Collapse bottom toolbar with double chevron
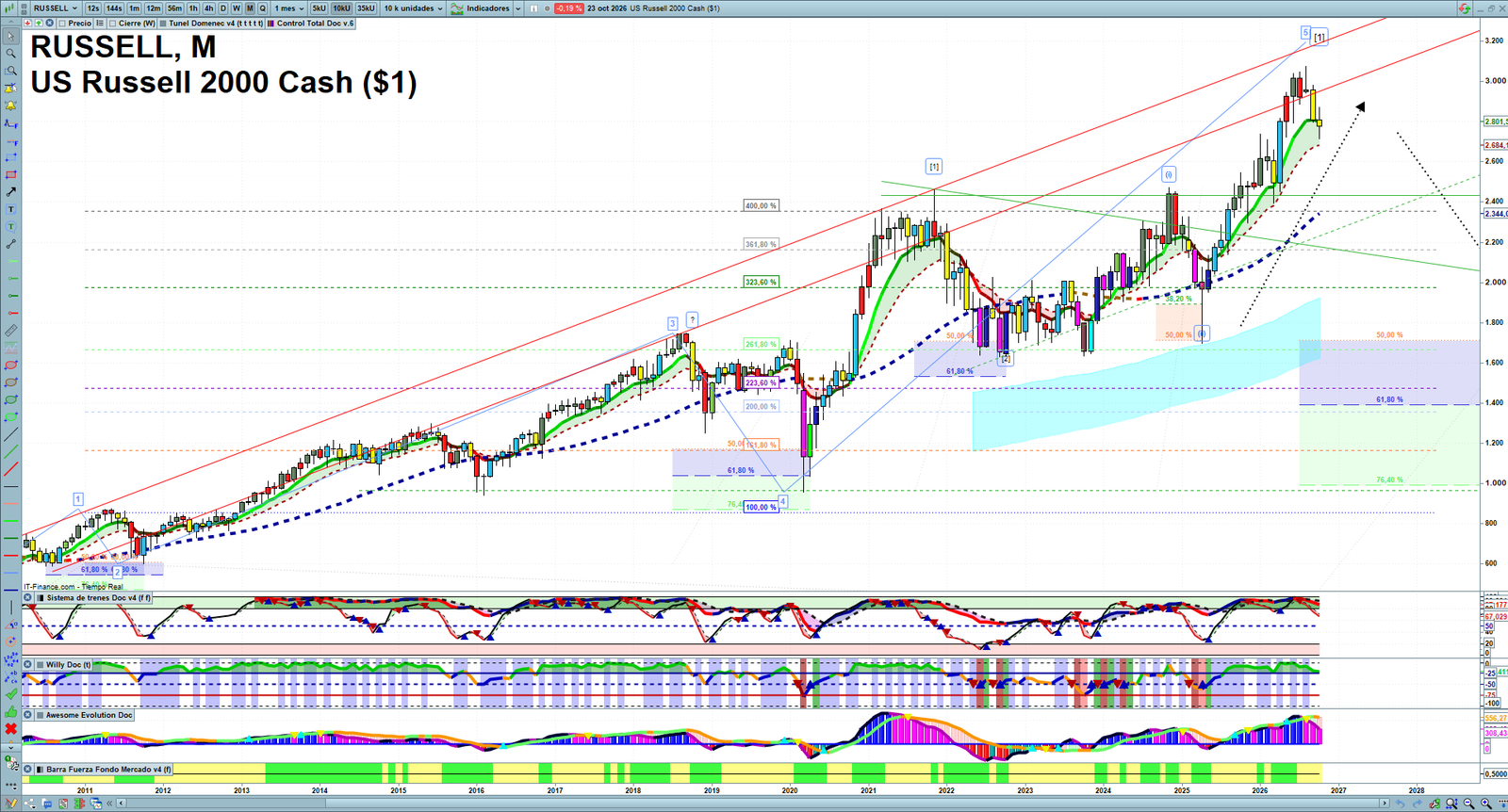The width and height of the screenshot is (1508, 812). point(109,804)
